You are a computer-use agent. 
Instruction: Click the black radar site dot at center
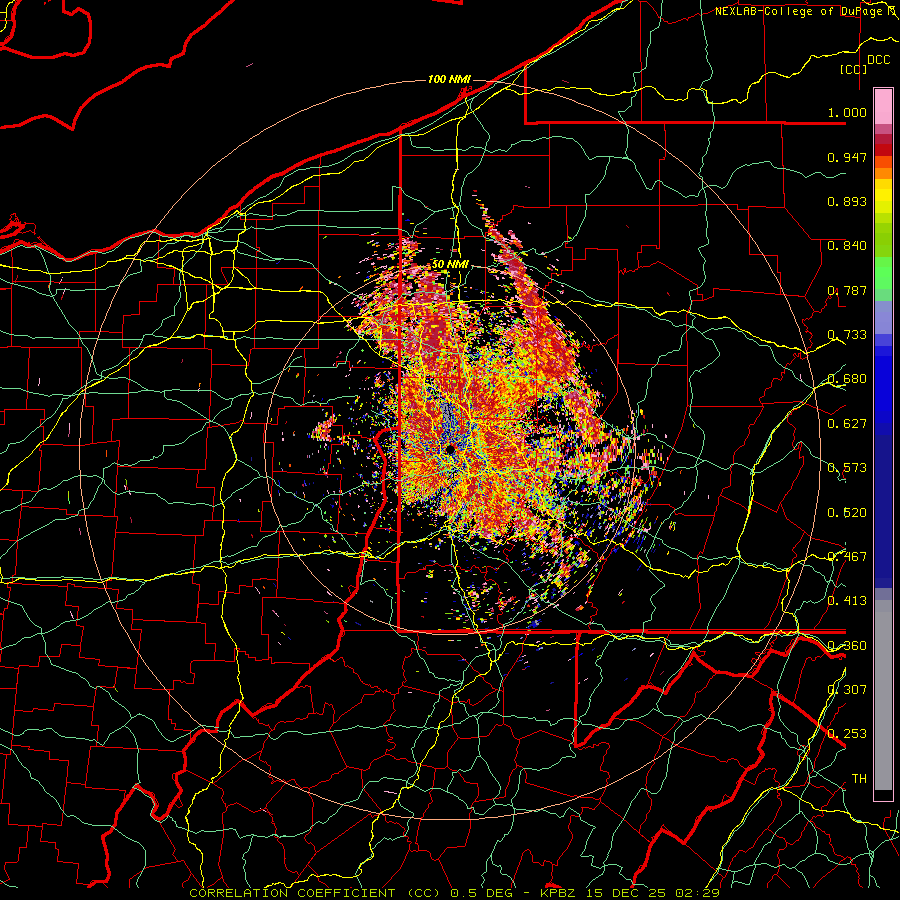(x=451, y=449)
